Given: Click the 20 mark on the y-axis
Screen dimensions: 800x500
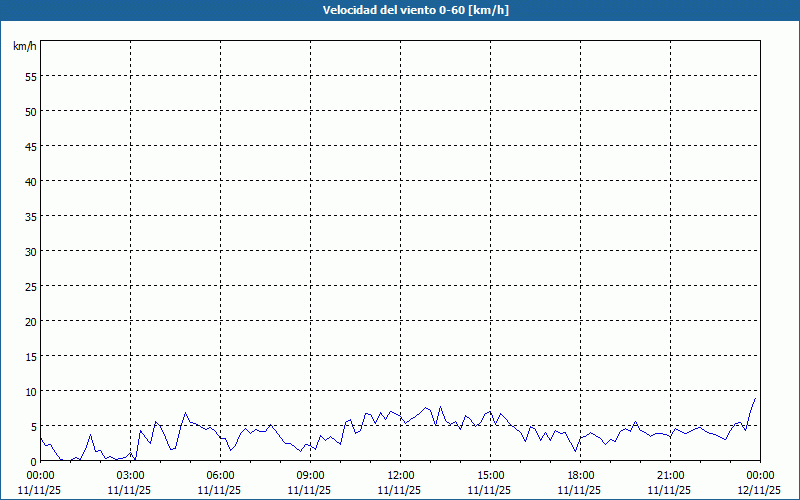Looking at the screenshot, I should click(x=30, y=321).
